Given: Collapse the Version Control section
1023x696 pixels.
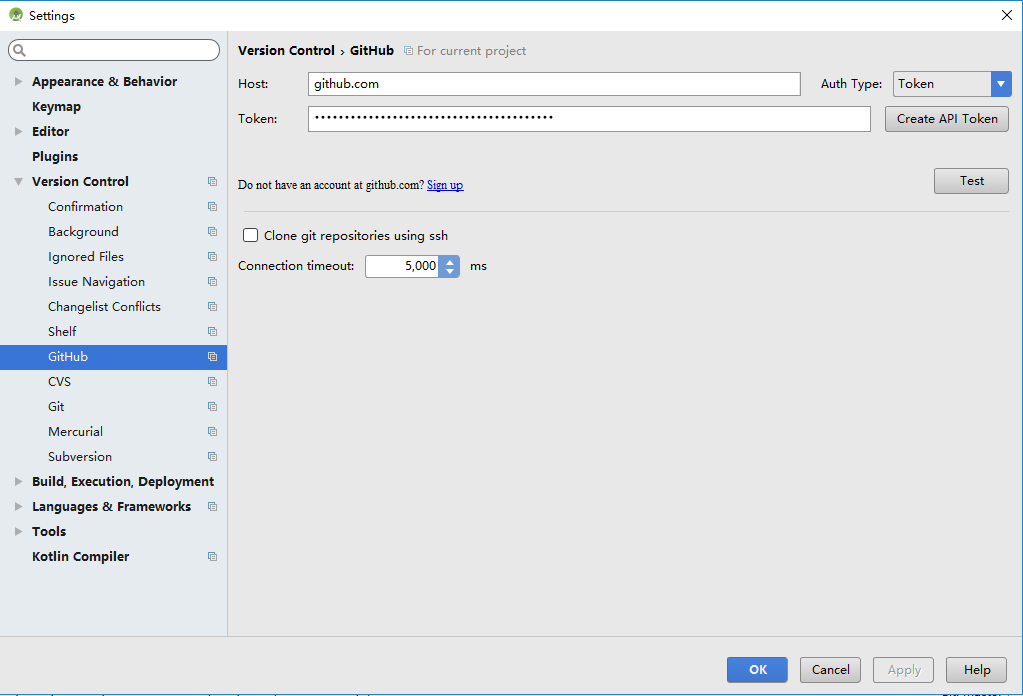Looking at the screenshot, I should tap(18, 181).
